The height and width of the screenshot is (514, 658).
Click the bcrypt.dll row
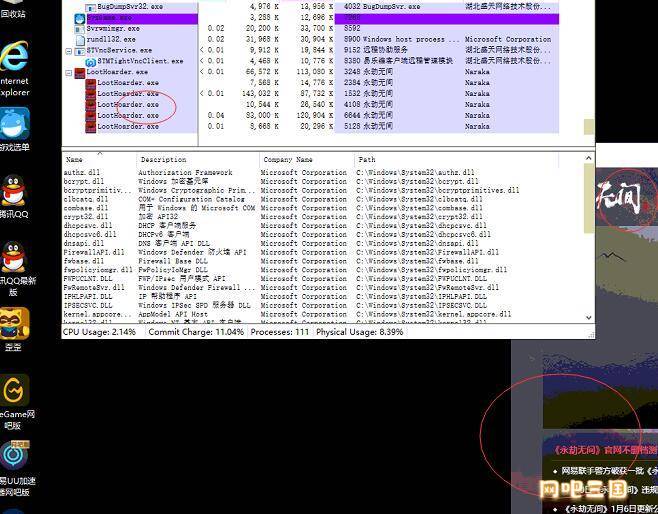pos(311,181)
